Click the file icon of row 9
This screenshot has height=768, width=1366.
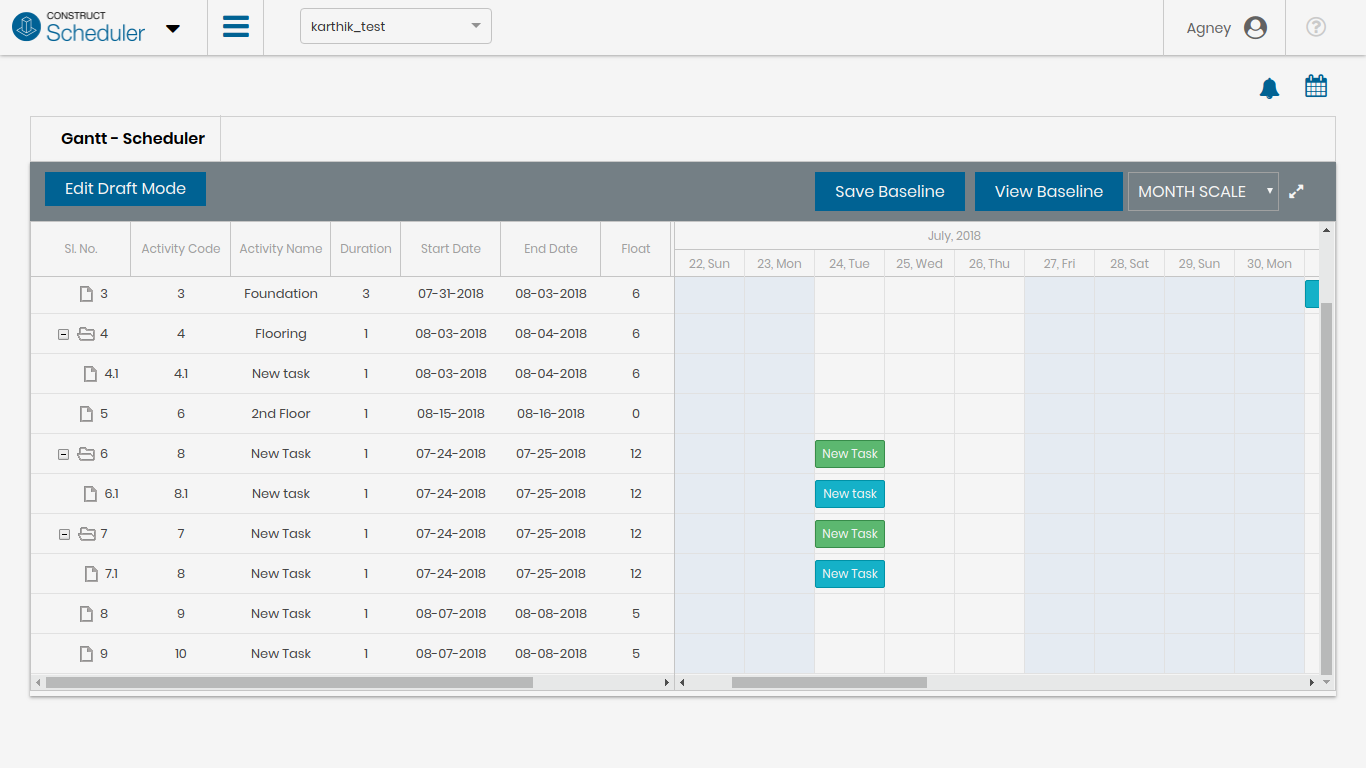click(86, 654)
